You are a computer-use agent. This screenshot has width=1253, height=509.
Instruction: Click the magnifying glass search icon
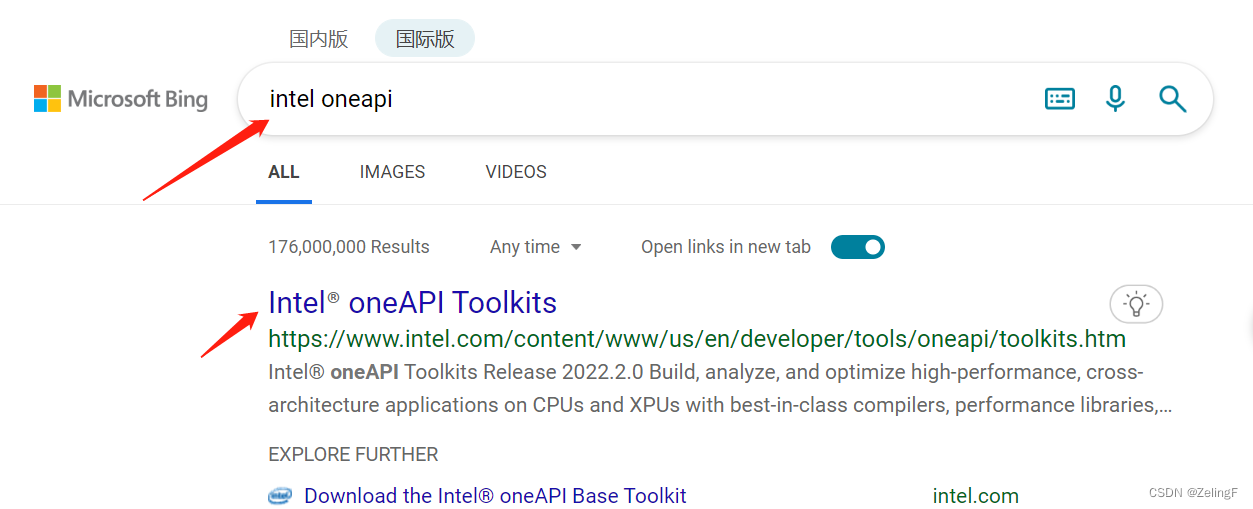[x=1172, y=98]
